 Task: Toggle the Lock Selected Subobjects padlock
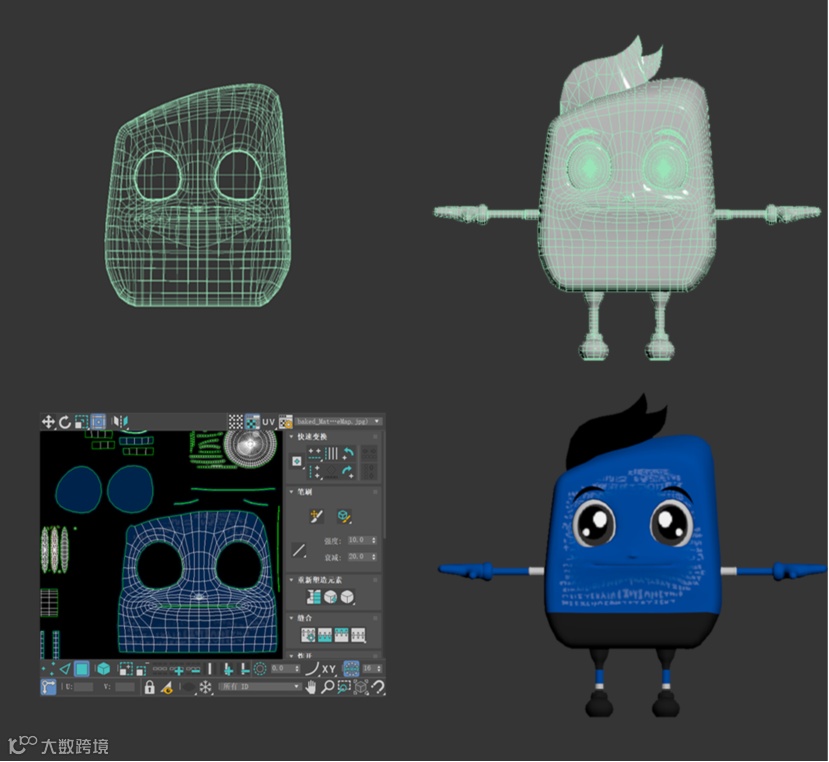point(150,687)
